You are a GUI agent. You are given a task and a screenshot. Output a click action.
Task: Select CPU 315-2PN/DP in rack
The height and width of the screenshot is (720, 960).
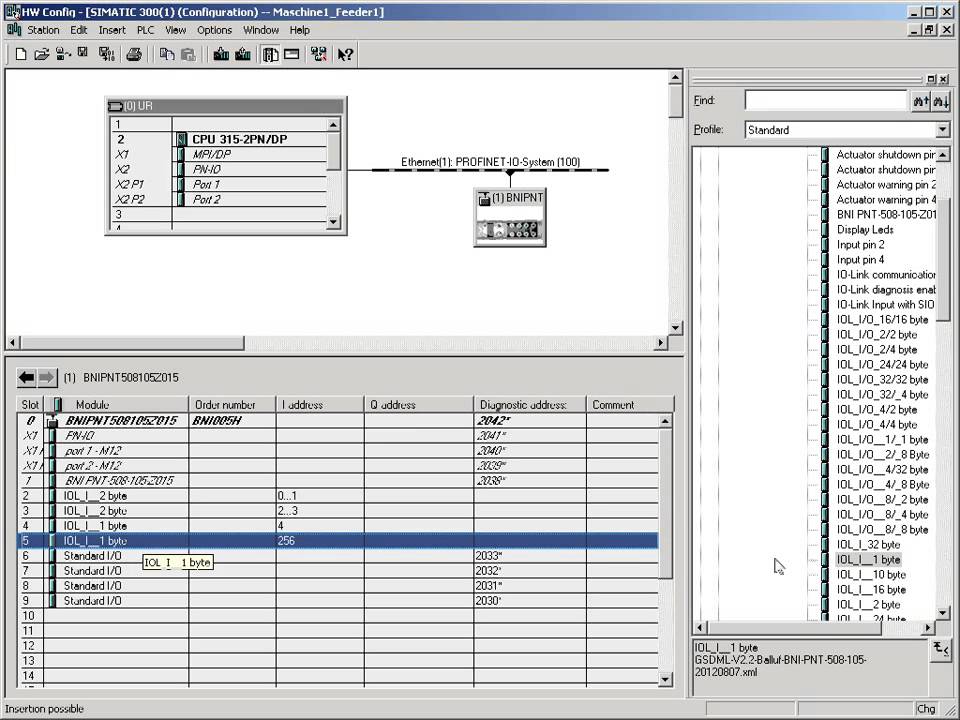pyautogui.click(x=239, y=139)
